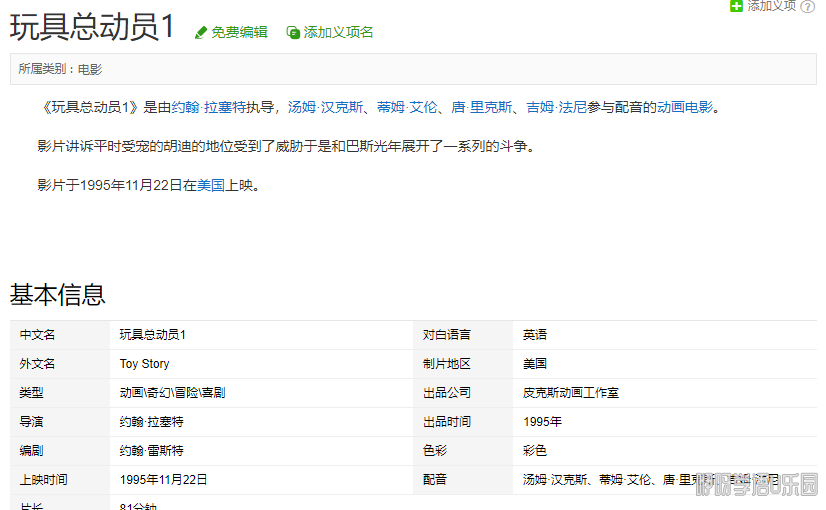Click the 基本信息 section heading
Screen dimensions: 826x510
coord(57,295)
